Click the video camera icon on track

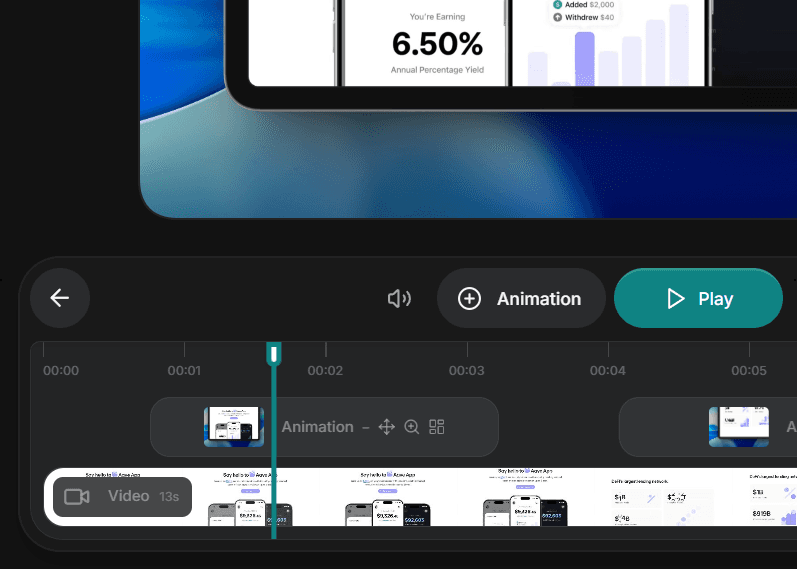coord(77,497)
